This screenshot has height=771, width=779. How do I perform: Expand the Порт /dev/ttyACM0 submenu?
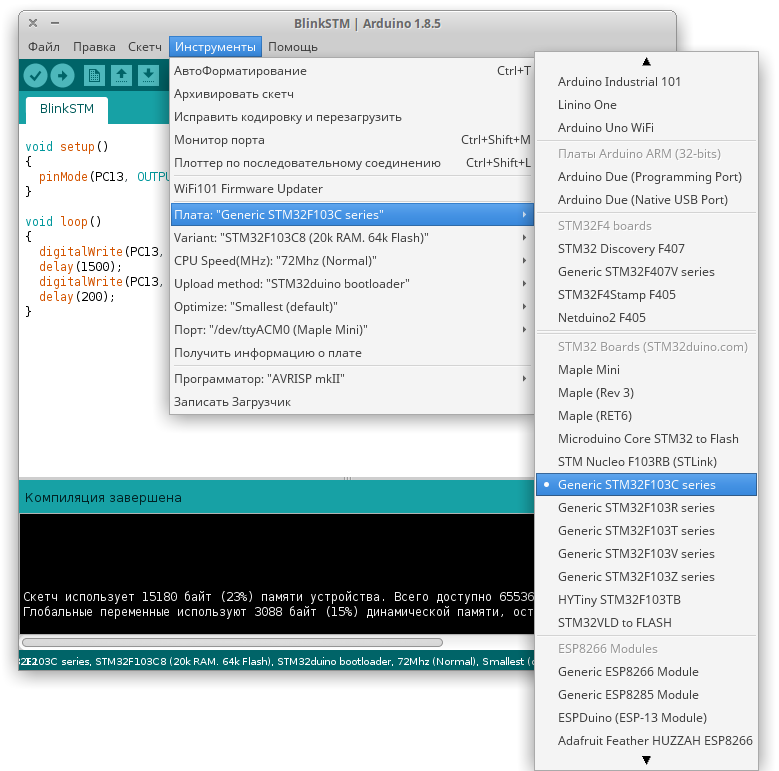click(x=352, y=330)
